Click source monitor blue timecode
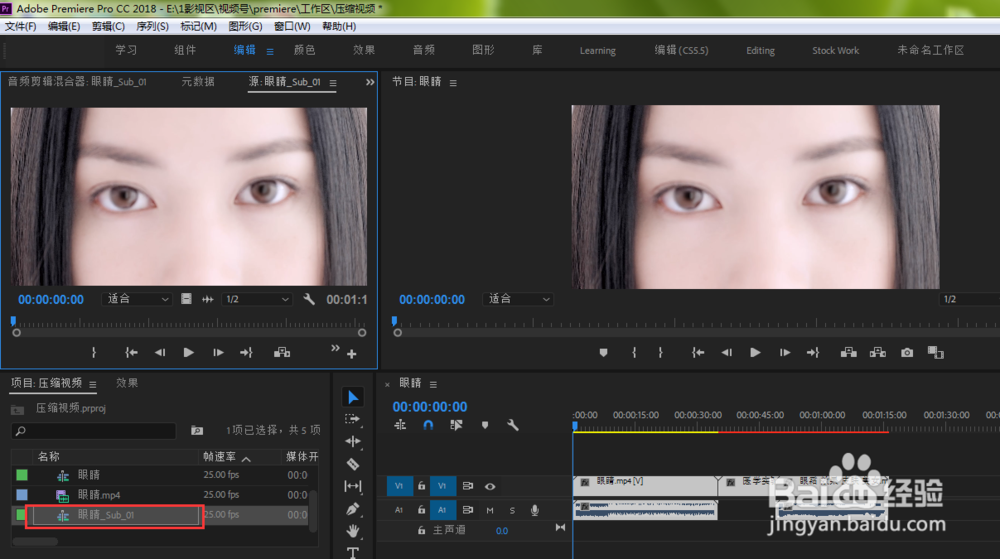This screenshot has width=1000, height=559. (x=50, y=300)
